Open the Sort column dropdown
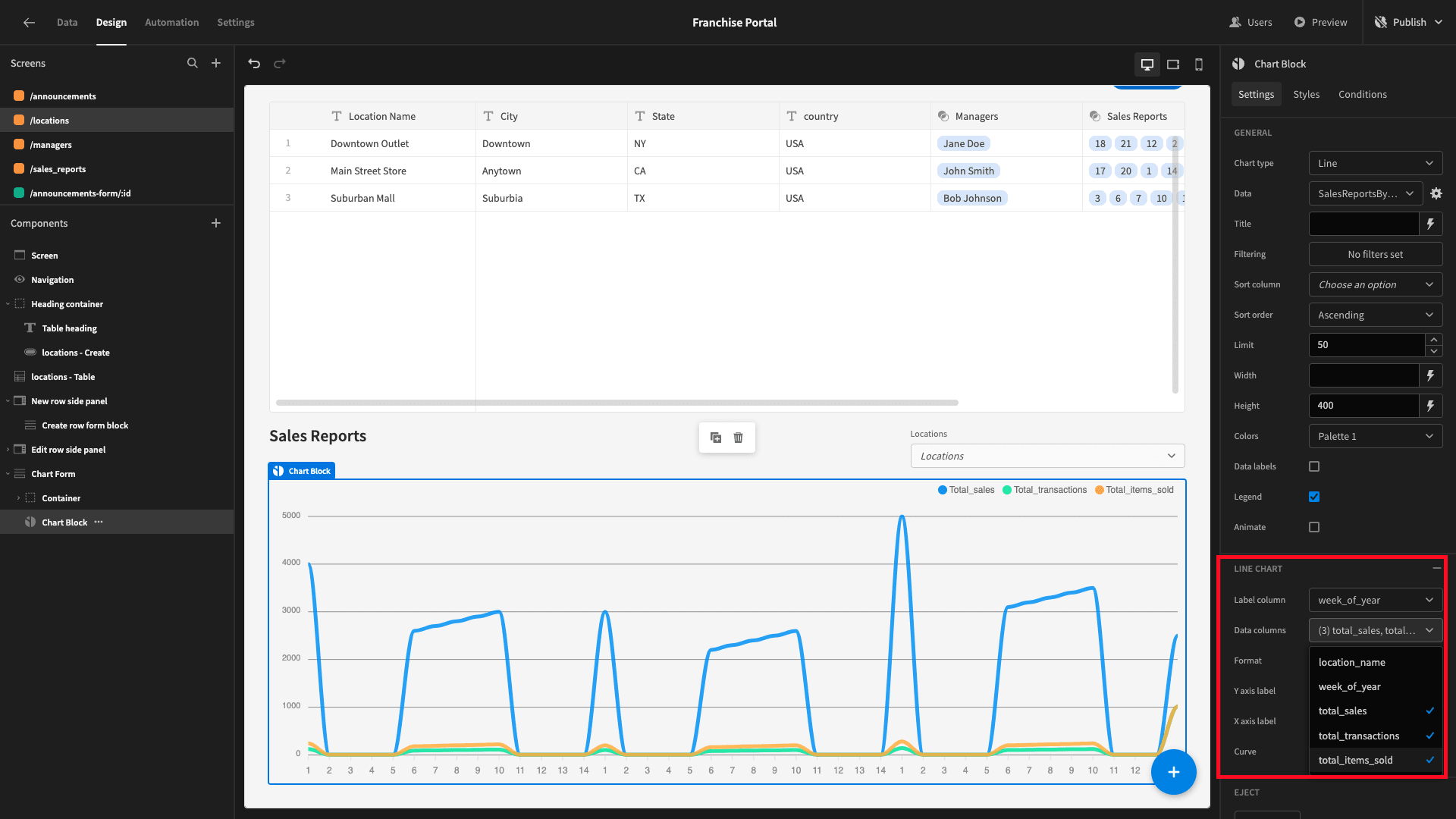 [1376, 284]
